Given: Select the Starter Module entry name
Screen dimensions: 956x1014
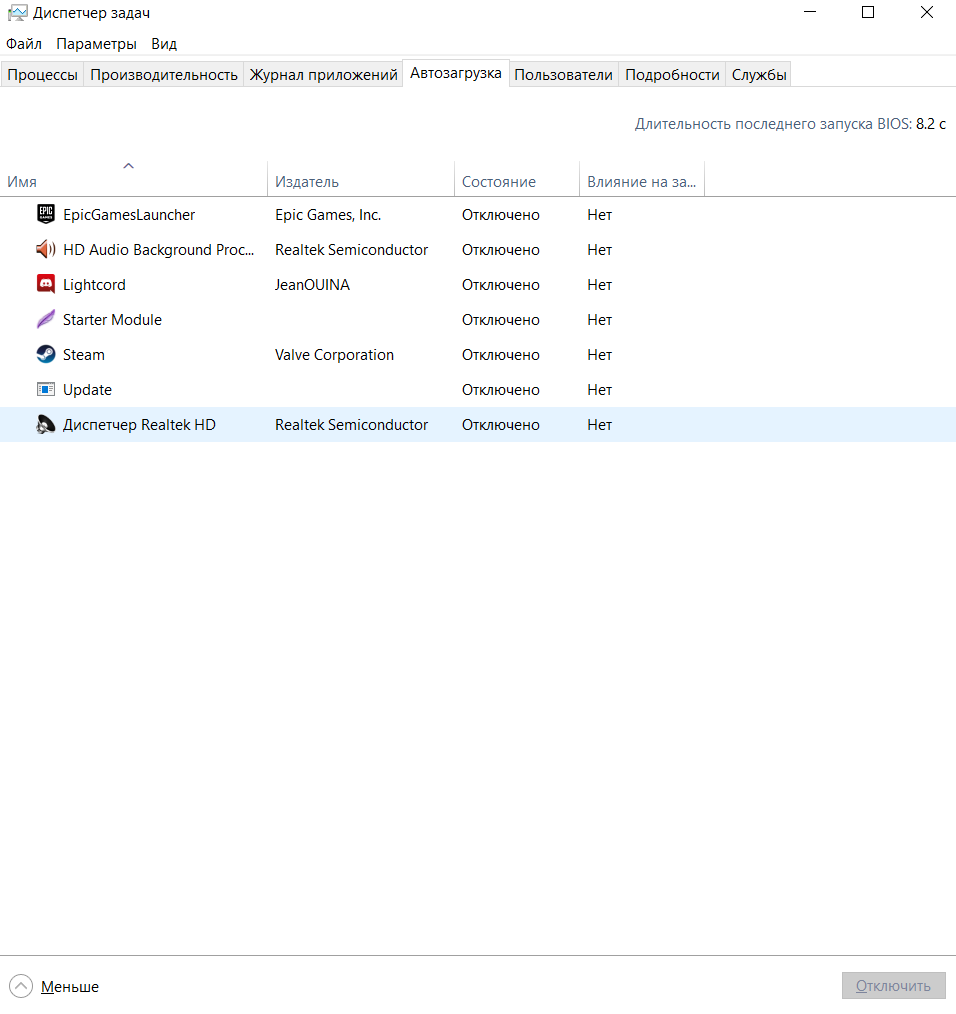Looking at the screenshot, I should [113, 319].
